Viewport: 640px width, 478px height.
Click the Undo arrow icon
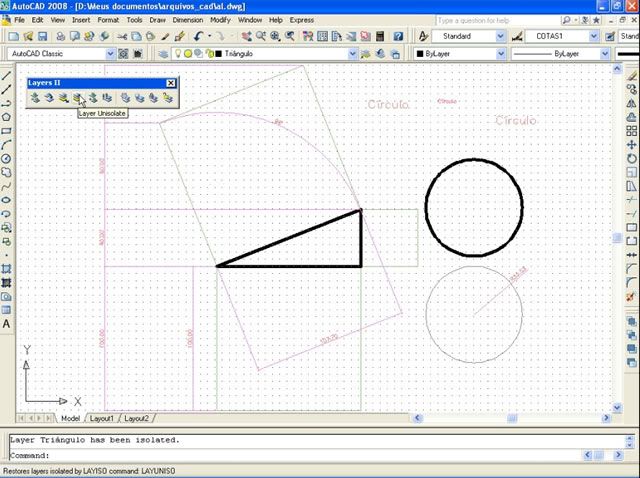coord(200,36)
